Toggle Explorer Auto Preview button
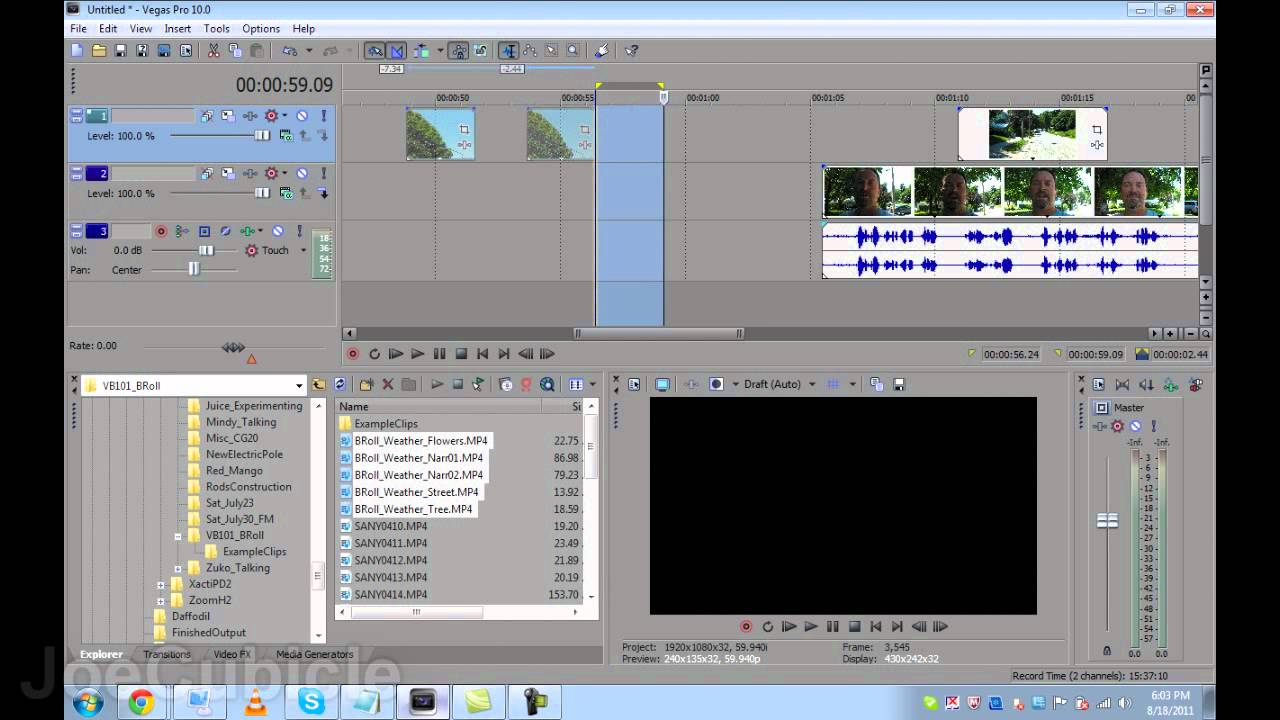 [478, 384]
